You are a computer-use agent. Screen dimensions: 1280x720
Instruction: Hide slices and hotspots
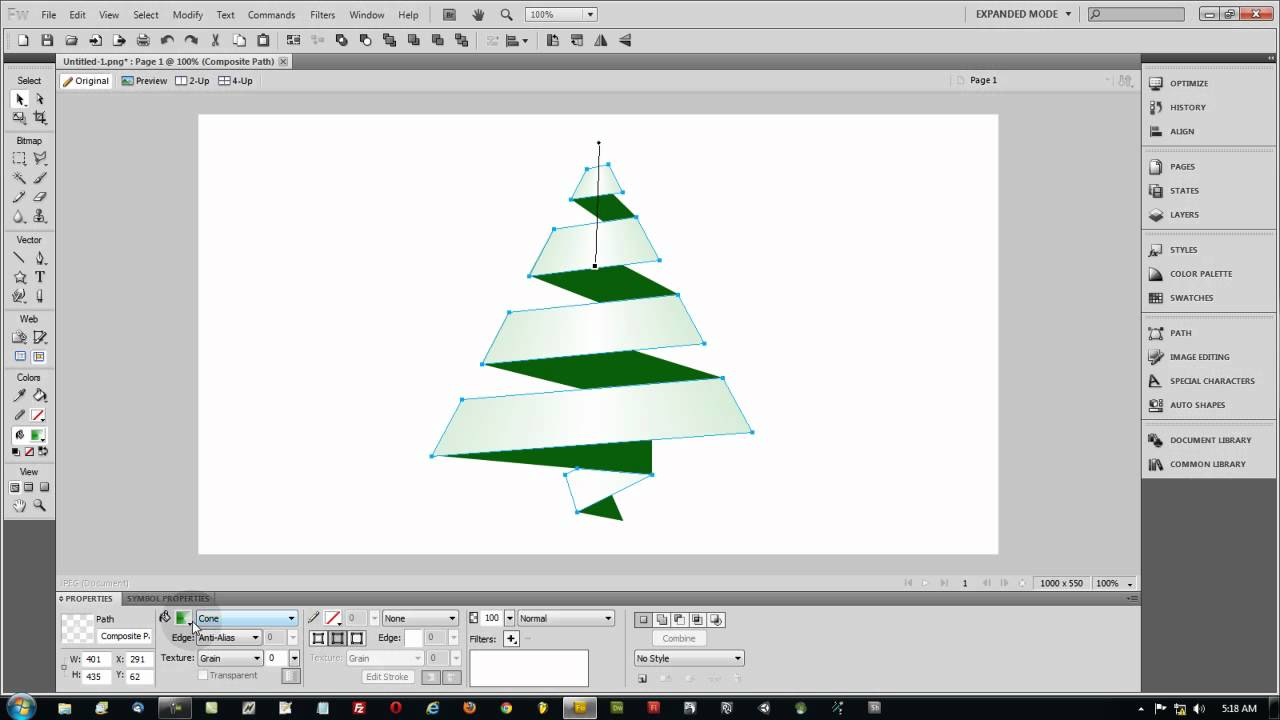[x=20, y=356]
